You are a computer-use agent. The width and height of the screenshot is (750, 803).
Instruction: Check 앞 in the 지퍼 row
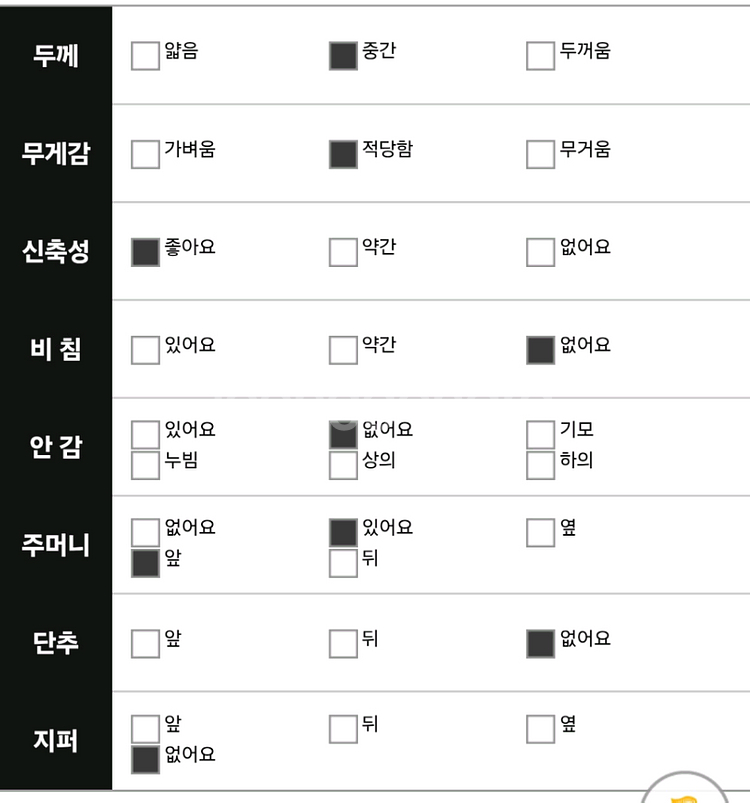tap(145, 728)
